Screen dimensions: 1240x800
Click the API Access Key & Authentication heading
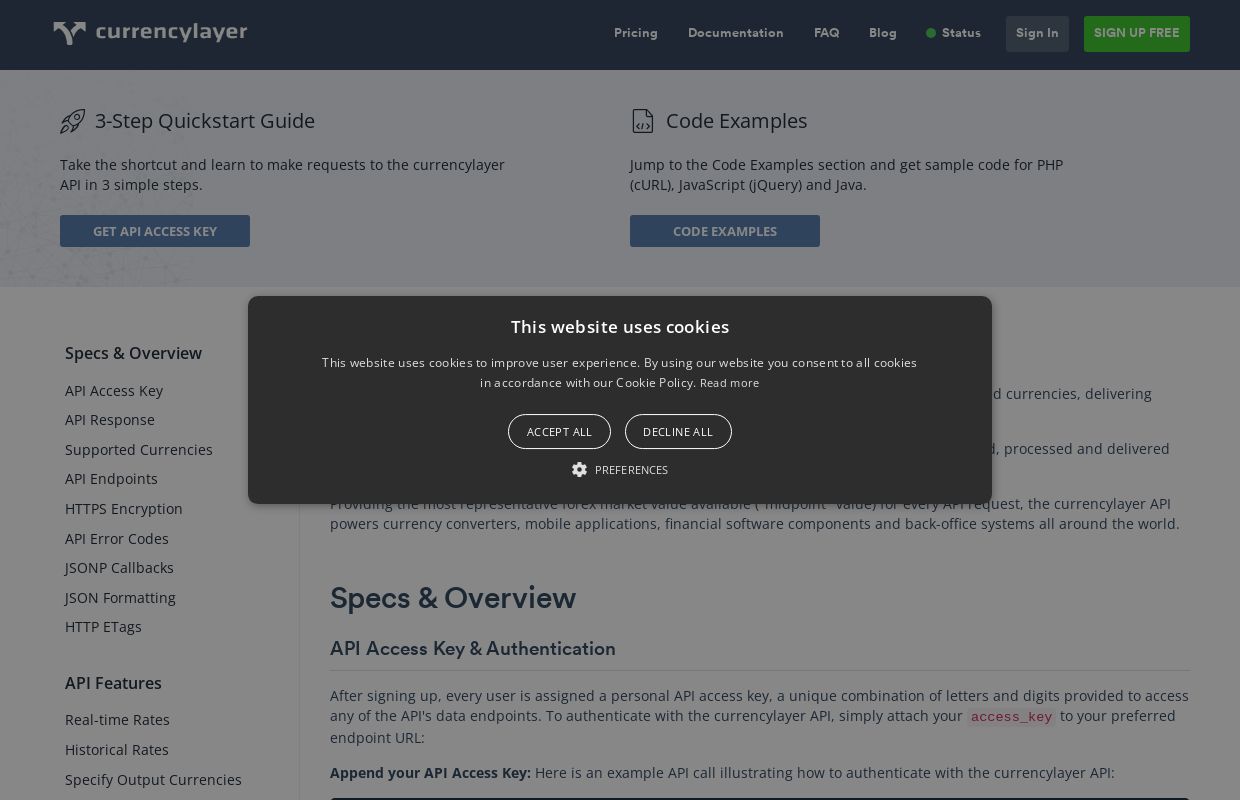pos(473,649)
